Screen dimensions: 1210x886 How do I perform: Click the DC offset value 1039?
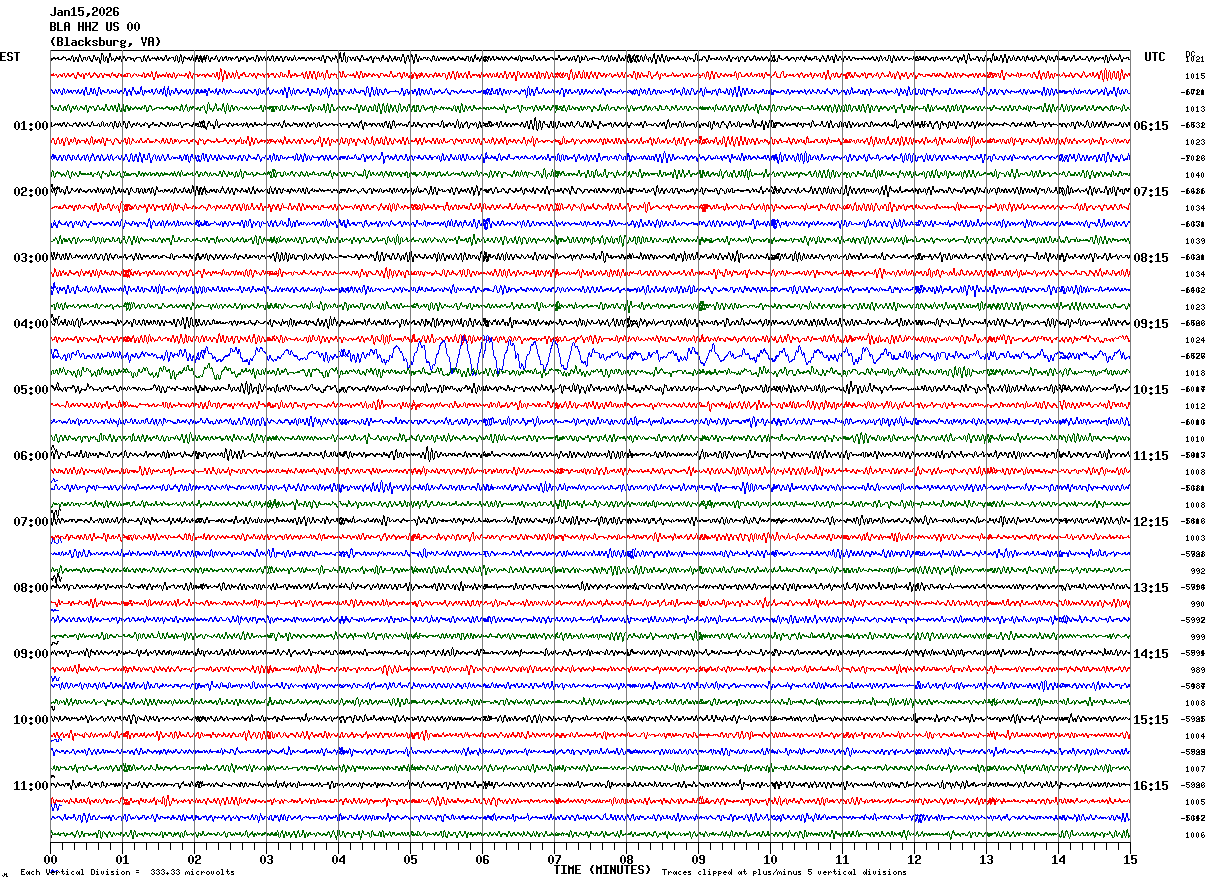1195,241
